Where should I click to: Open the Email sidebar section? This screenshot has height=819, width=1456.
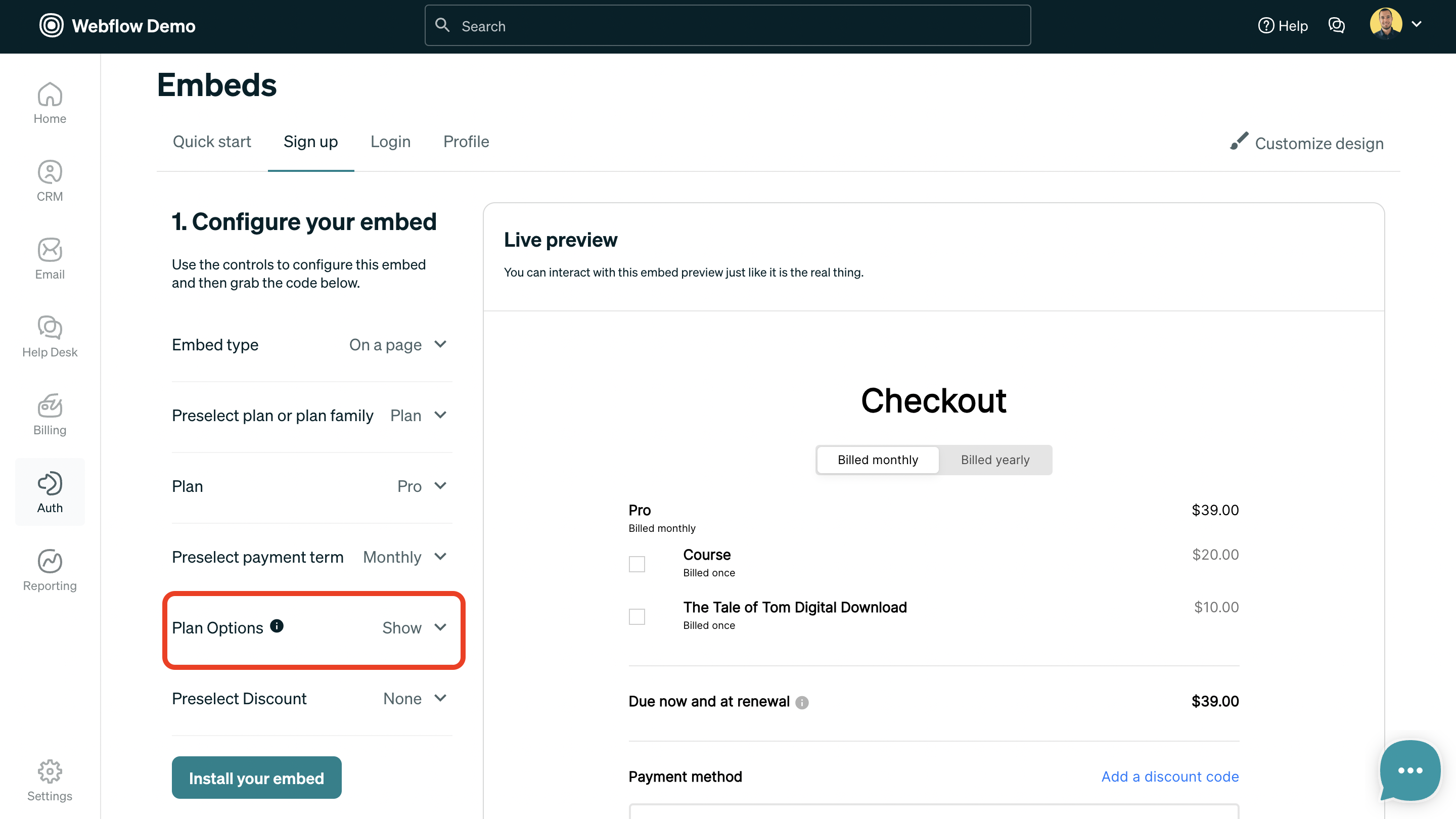(50, 259)
